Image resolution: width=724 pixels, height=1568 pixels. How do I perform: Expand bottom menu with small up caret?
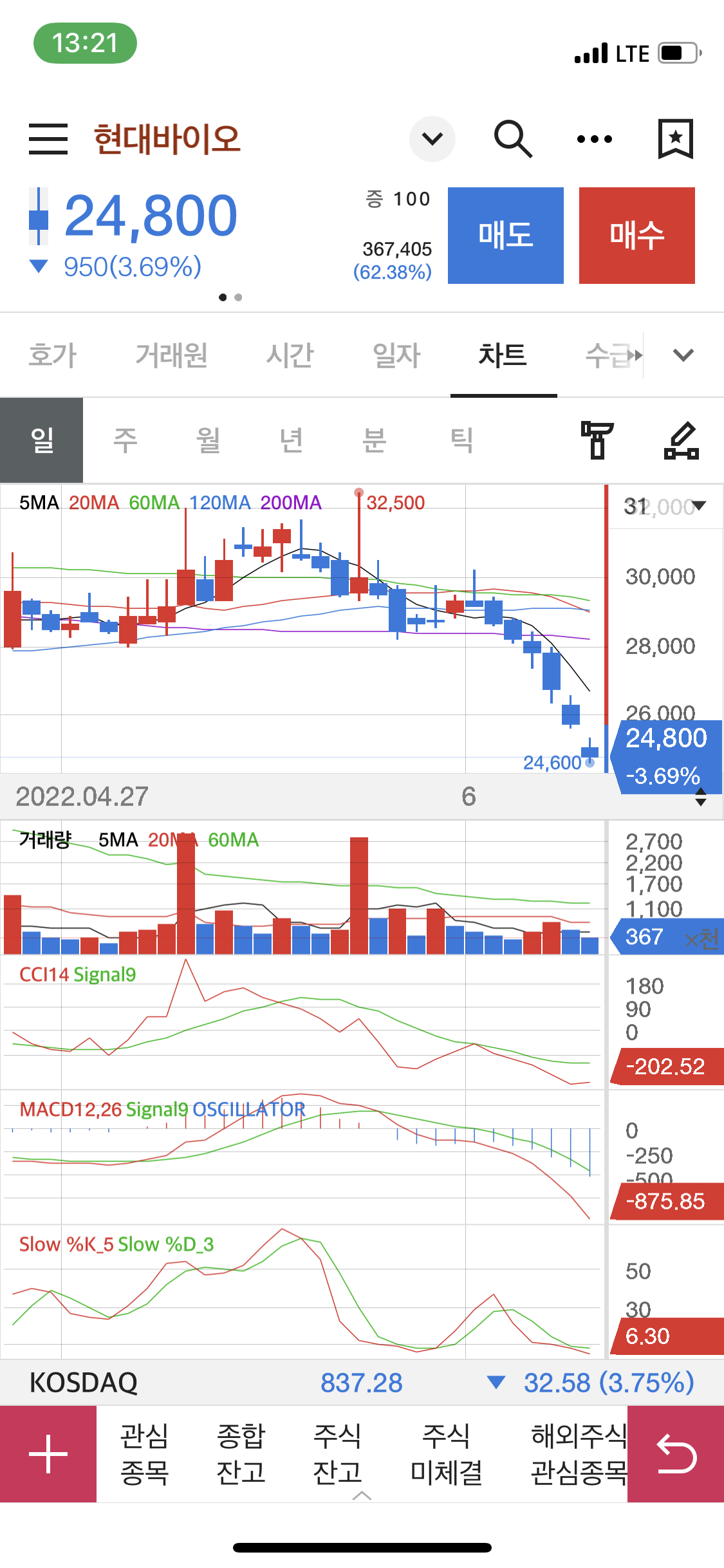click(362, 1496)
